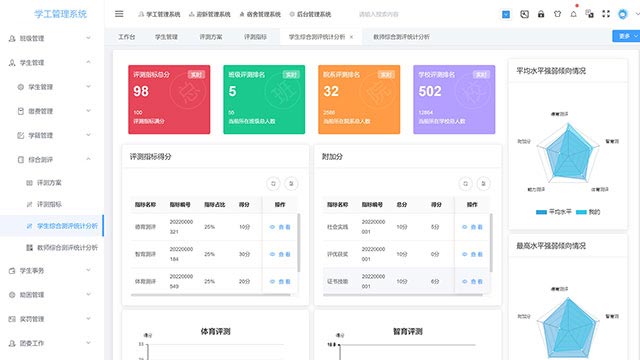Click the clock-square icon beside the lock

[x=524, y=14]
